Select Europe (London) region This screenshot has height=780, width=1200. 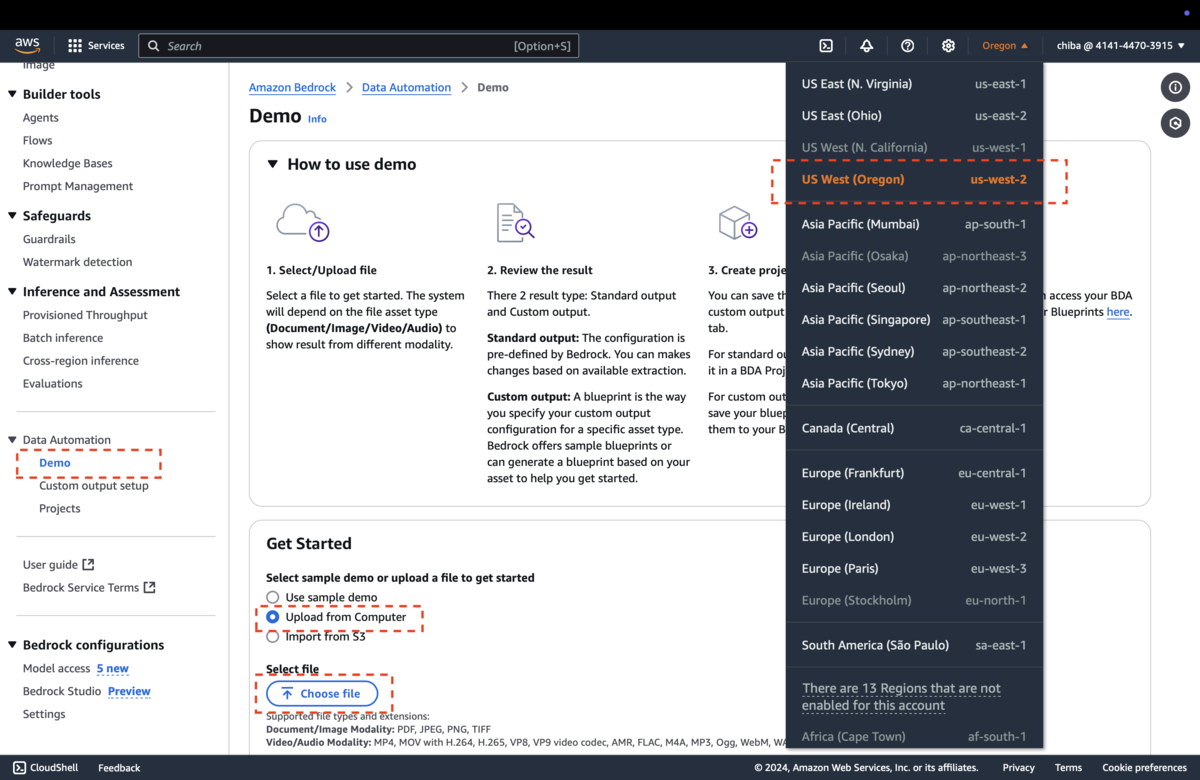(914, 537)
